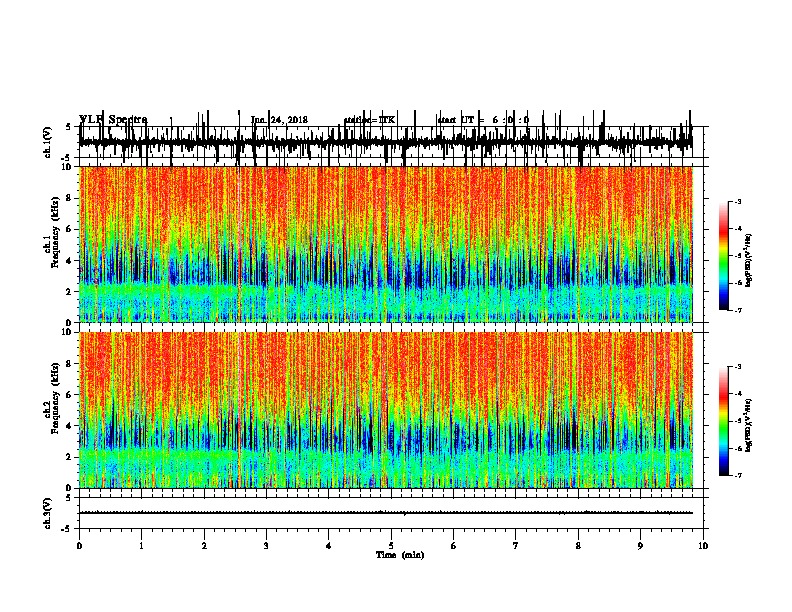Click the "Time (min)" axis title
This screenshot has width=792, height=612.
click(400, 555)
